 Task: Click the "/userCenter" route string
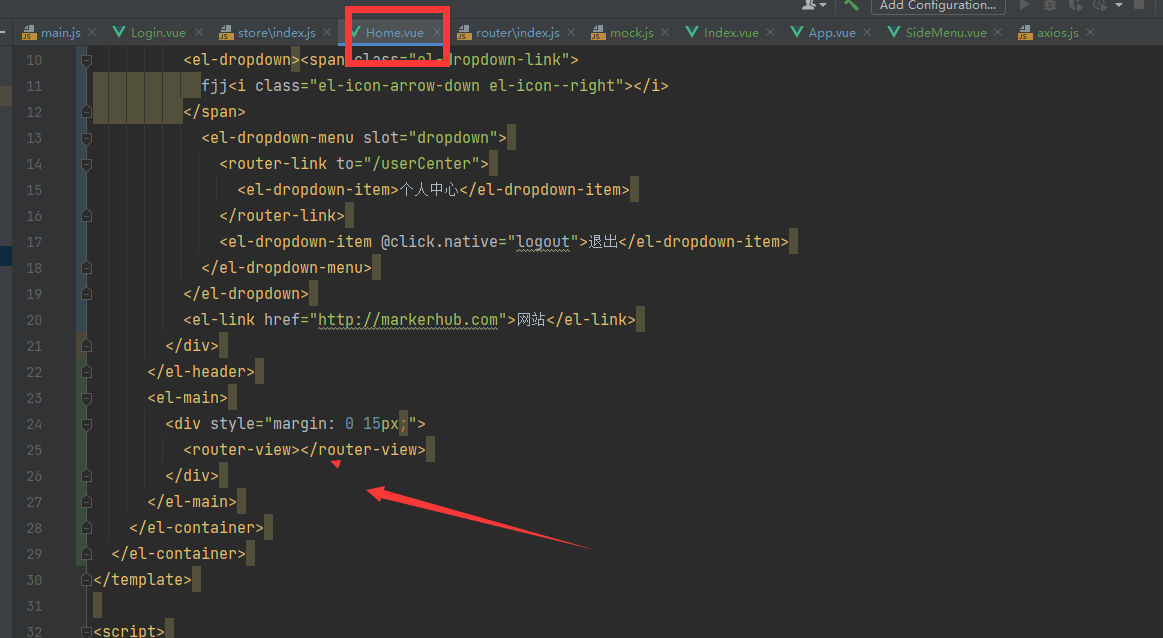tap(426, 164)
